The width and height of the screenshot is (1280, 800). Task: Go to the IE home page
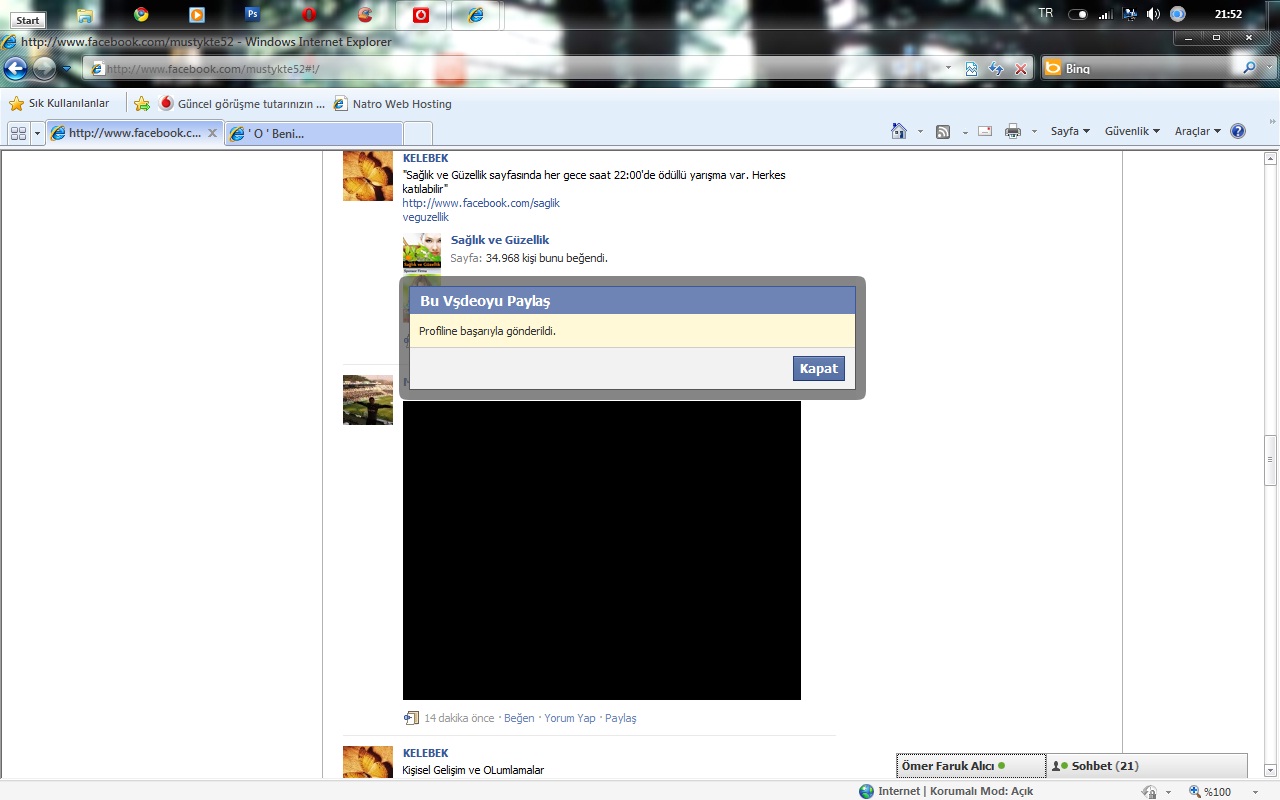pyautogui.click(x=899, y=131)
